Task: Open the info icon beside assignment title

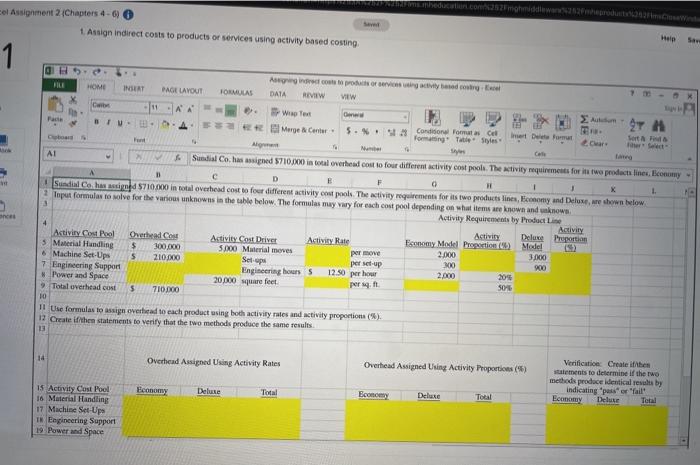Action: click(x=128, y=14)
